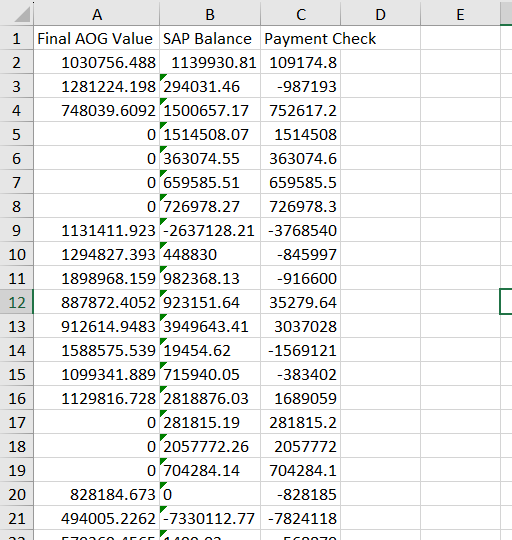Select cell with value -2637128.21
The height and width of the screenshot is (540, 512).
tap(210, 230)
